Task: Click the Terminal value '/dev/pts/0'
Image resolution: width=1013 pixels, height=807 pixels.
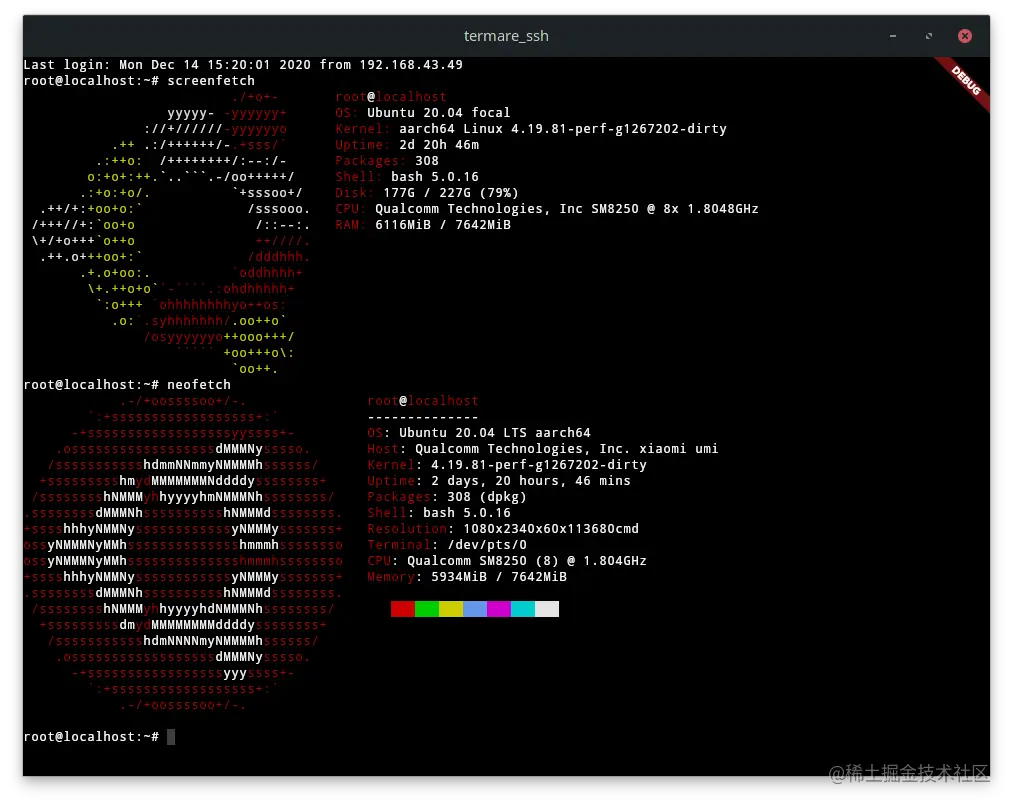Action: pos(487,545)
